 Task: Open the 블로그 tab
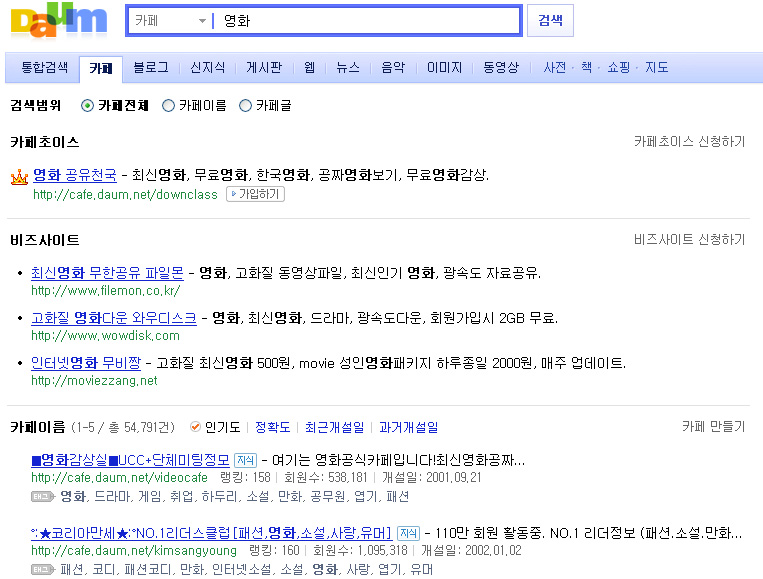(x=151, y=67)
